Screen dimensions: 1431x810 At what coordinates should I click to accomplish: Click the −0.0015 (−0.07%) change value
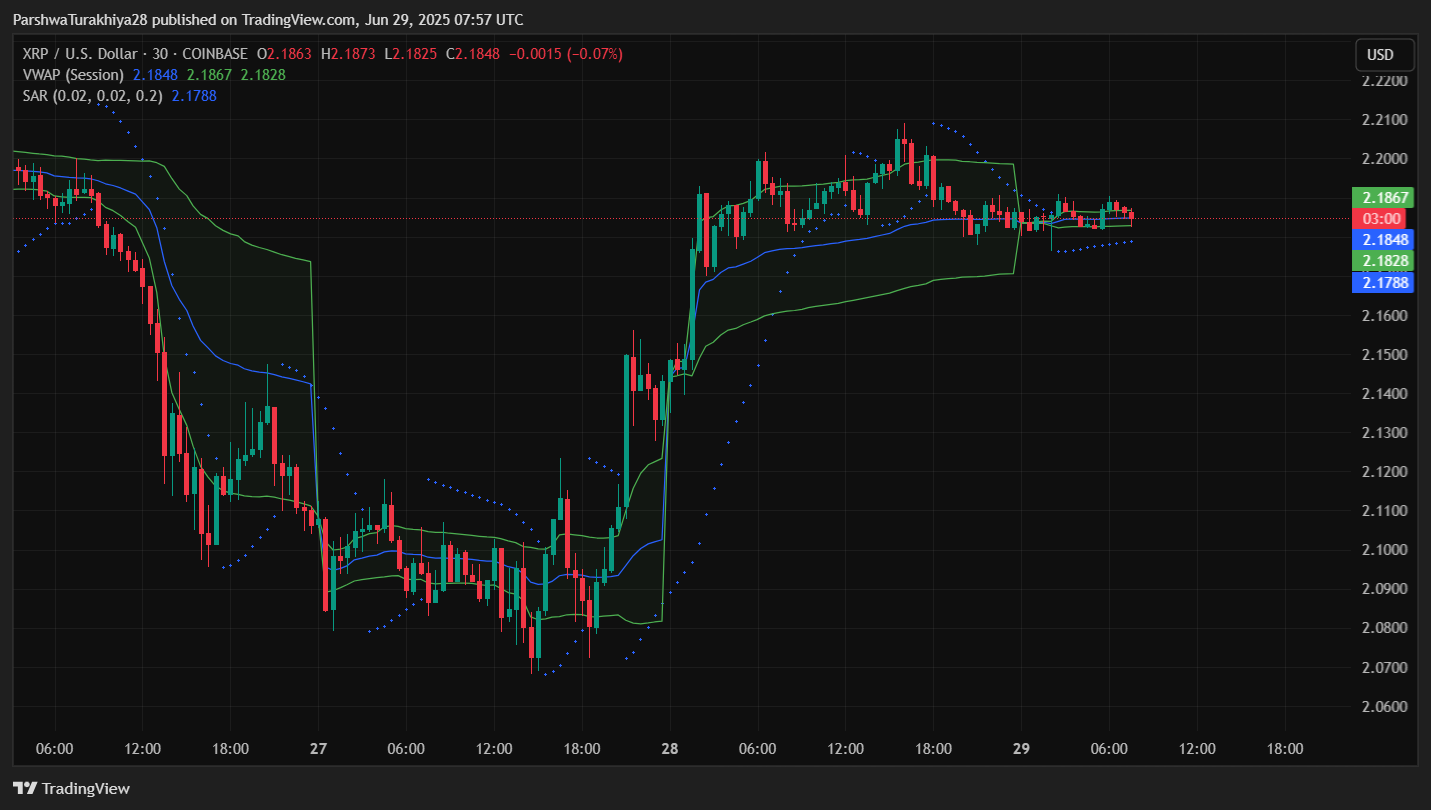pyautogui.click(x=566, y=53)
